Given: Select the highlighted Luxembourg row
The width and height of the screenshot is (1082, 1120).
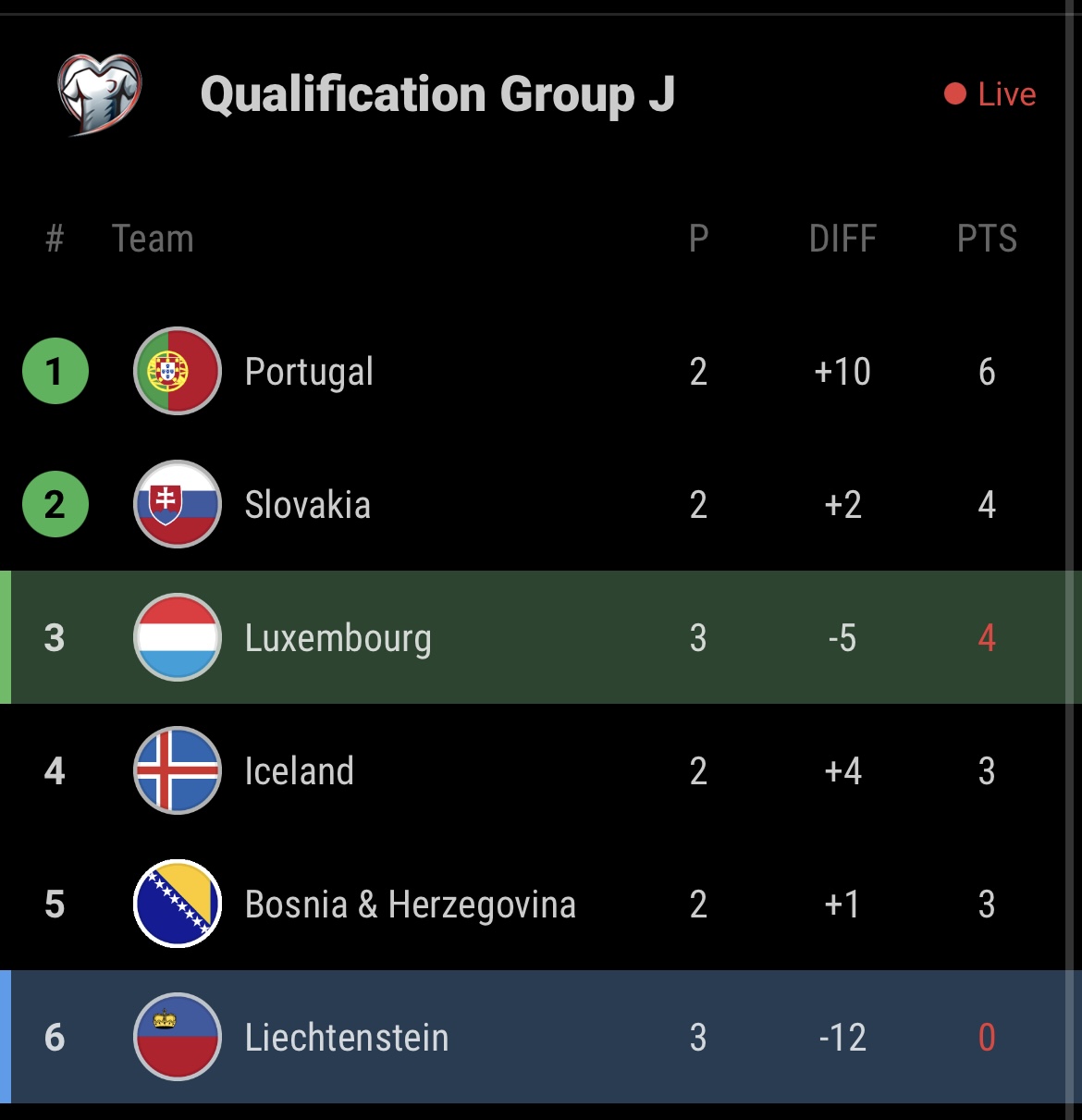Looking at the screenshot, I should (541, 637).
